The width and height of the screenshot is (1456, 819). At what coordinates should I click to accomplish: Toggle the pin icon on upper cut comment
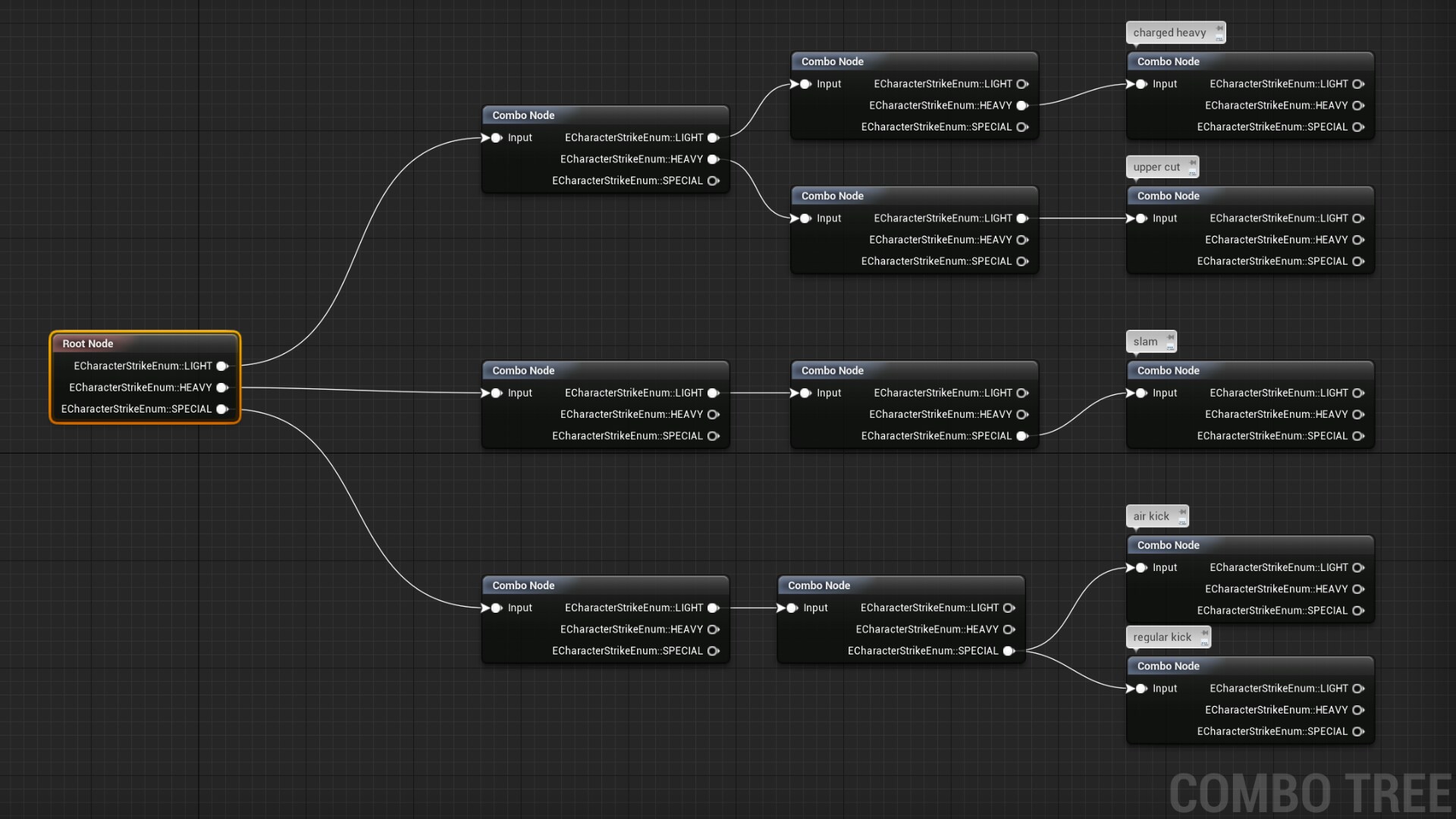pyautogui.click(x=1193, y=163)
